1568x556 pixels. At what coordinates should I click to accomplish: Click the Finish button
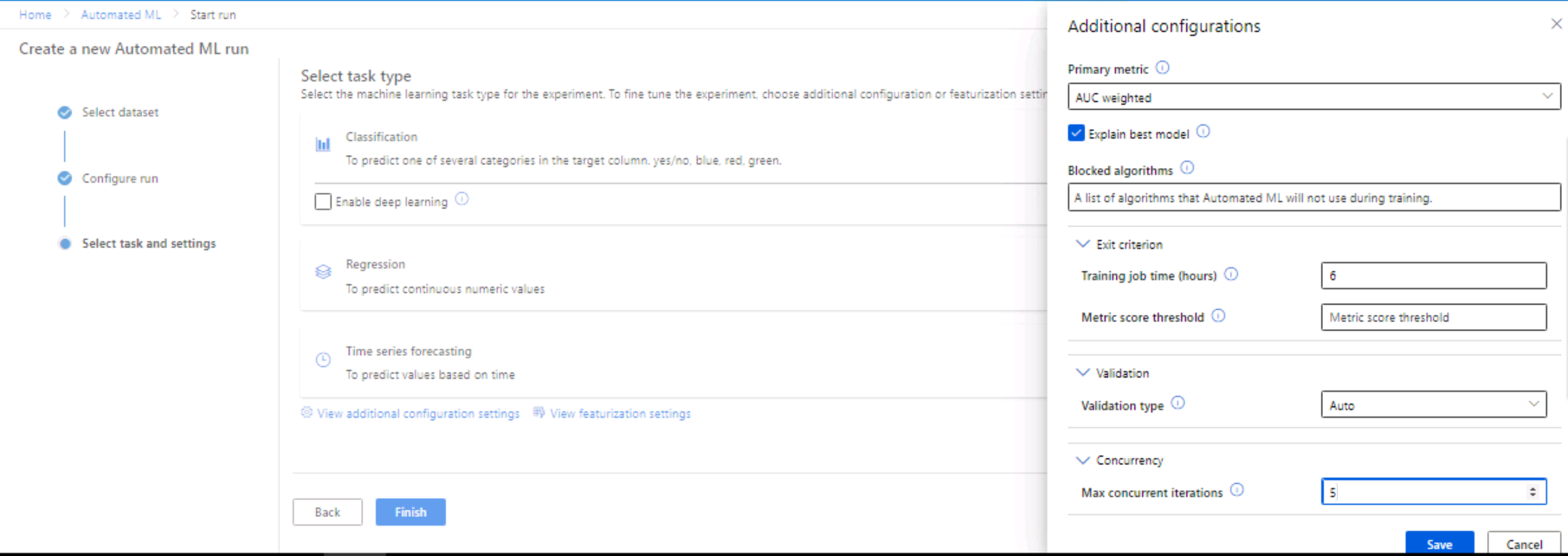click(x=410, y=511)
